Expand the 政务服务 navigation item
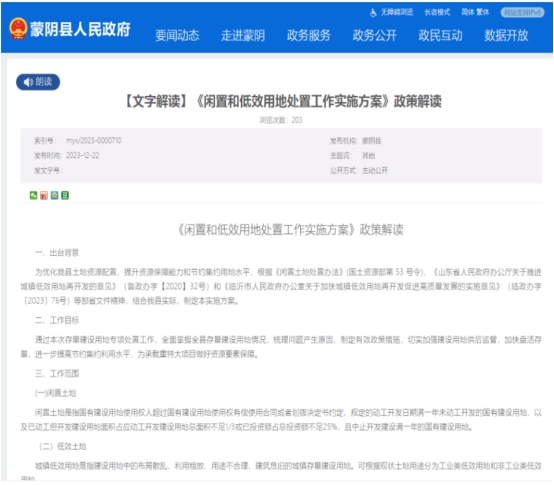The height and width of the screenshot is (485, 554). tap(308, 35)
